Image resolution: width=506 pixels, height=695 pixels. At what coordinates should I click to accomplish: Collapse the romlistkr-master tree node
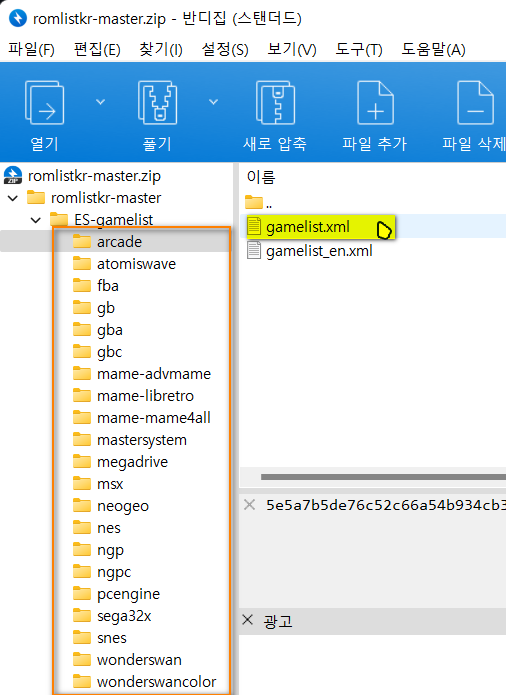coord(13,198)
